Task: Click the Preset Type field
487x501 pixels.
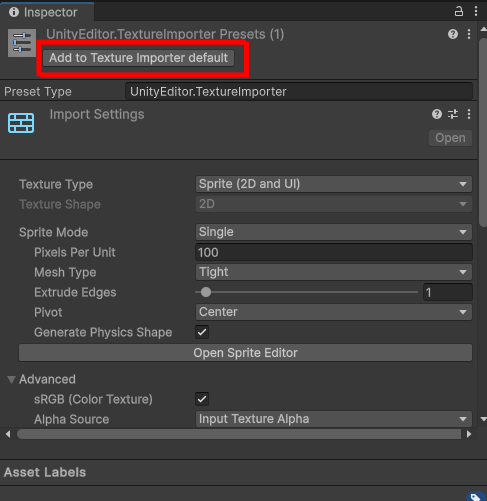Action: 299,91
